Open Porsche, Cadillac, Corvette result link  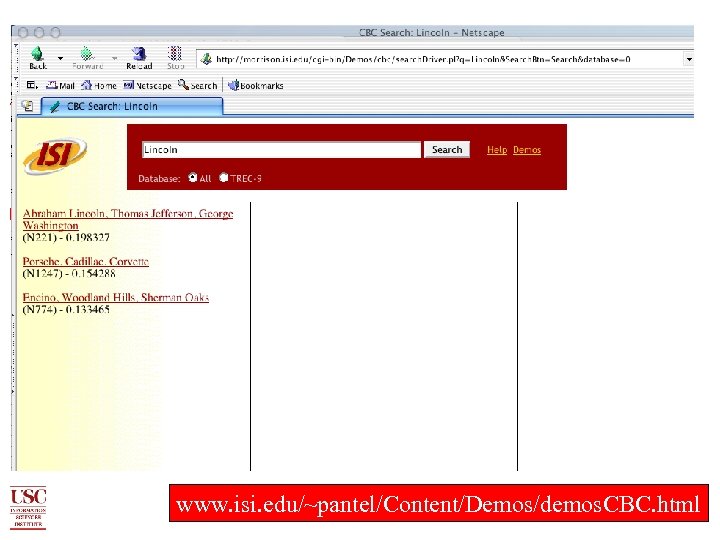coord(85,261)
